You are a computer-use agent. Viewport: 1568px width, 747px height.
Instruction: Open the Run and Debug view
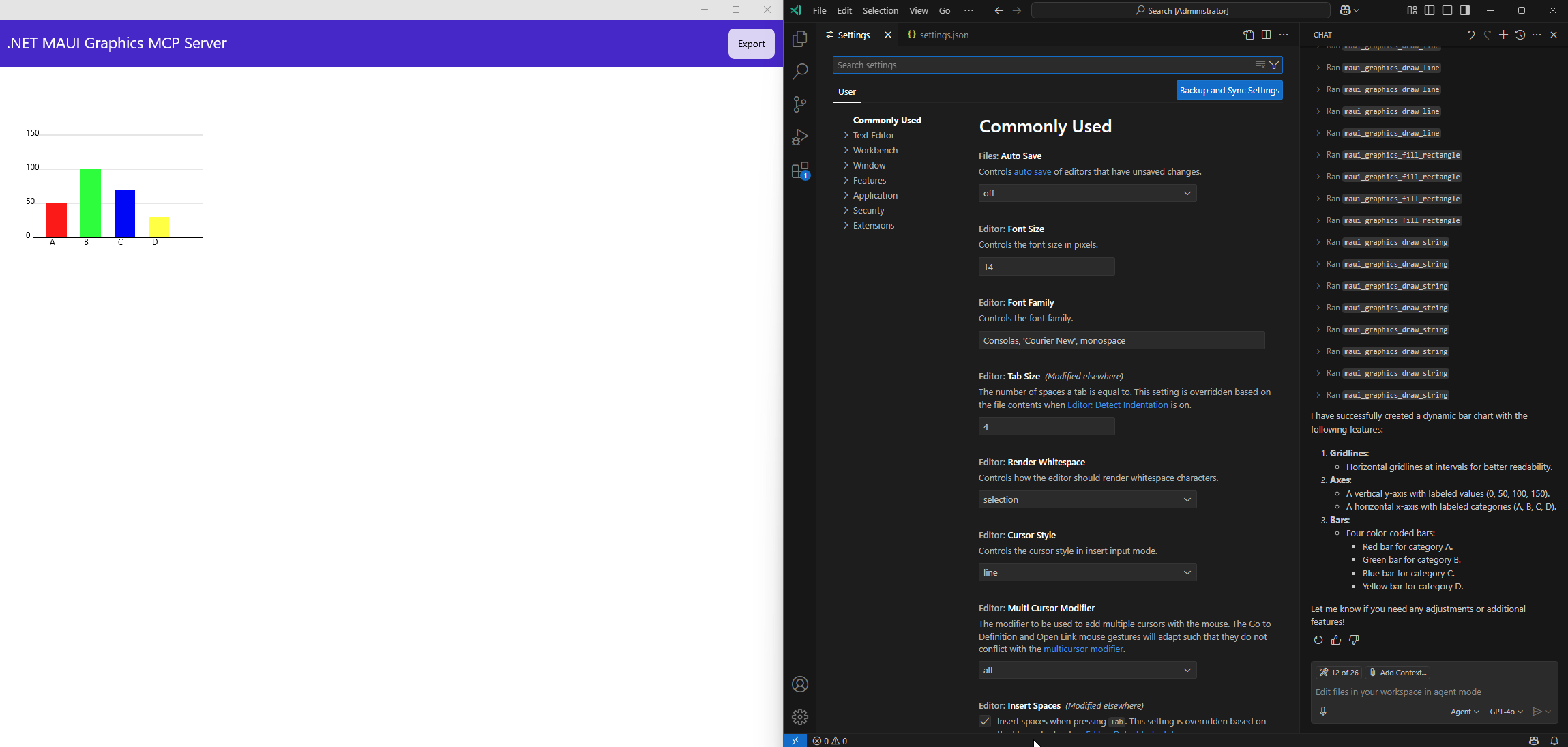[x=800, y=137]
